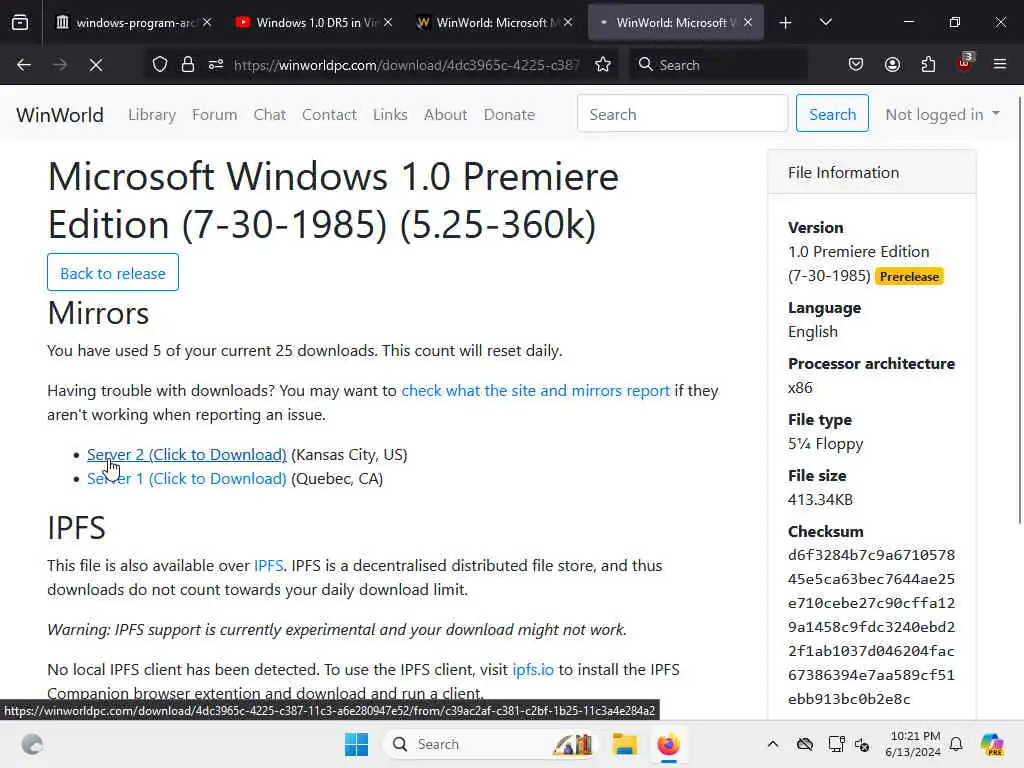Screen dimensions: 1024x768
Task: Visit the ipfs.io link
Action: click(x=533, y=669)
